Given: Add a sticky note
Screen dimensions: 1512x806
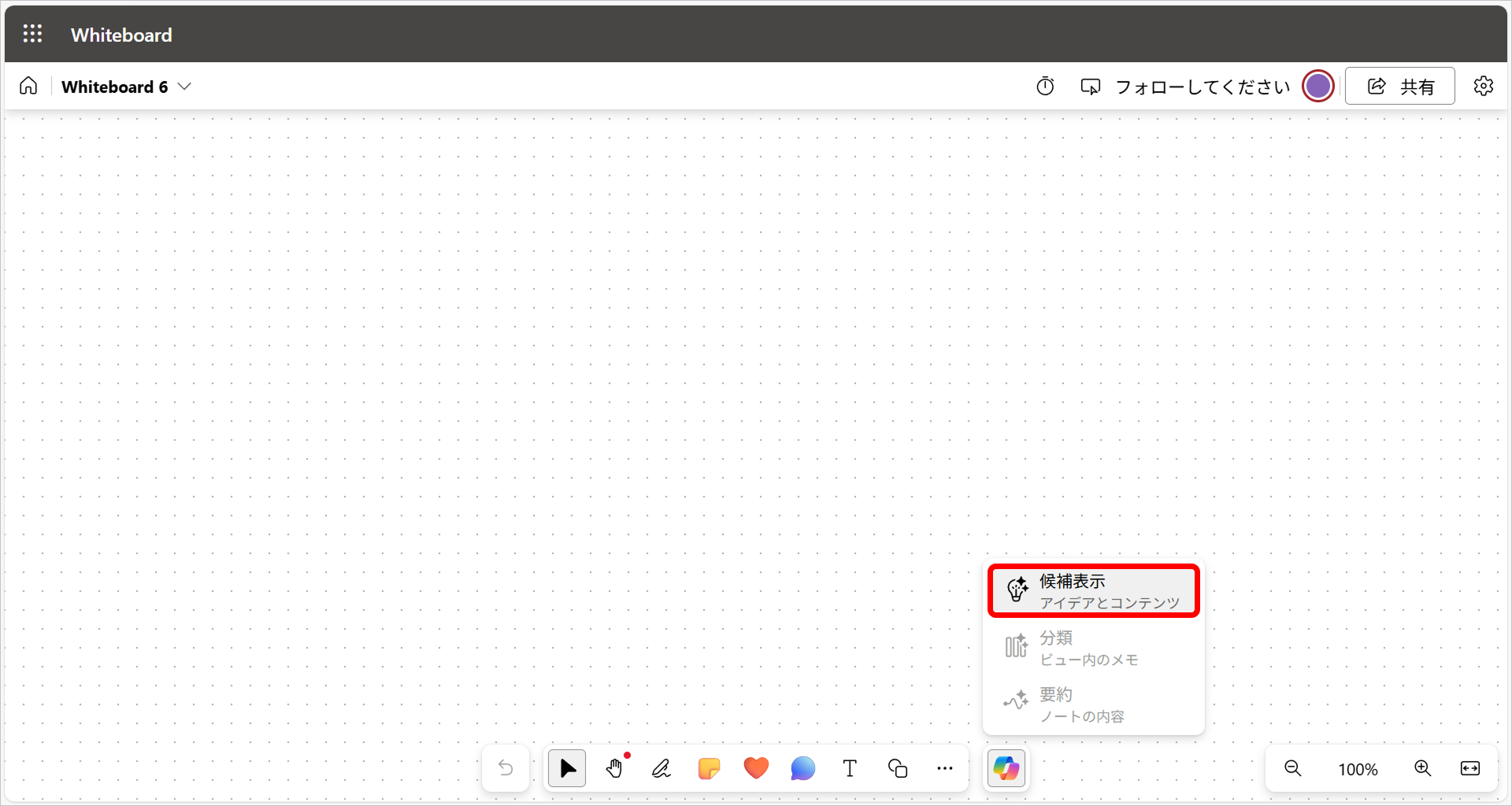Looking at the screenshot, I should coord(709,768).
